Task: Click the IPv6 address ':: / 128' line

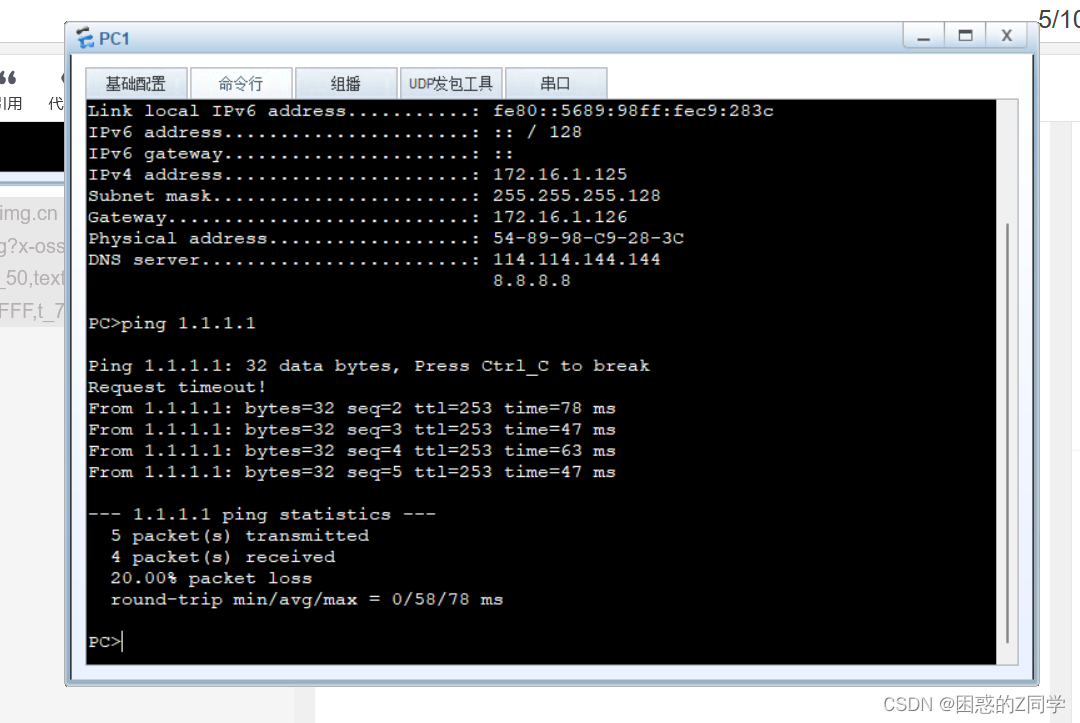Action: (x=335, y=132)
